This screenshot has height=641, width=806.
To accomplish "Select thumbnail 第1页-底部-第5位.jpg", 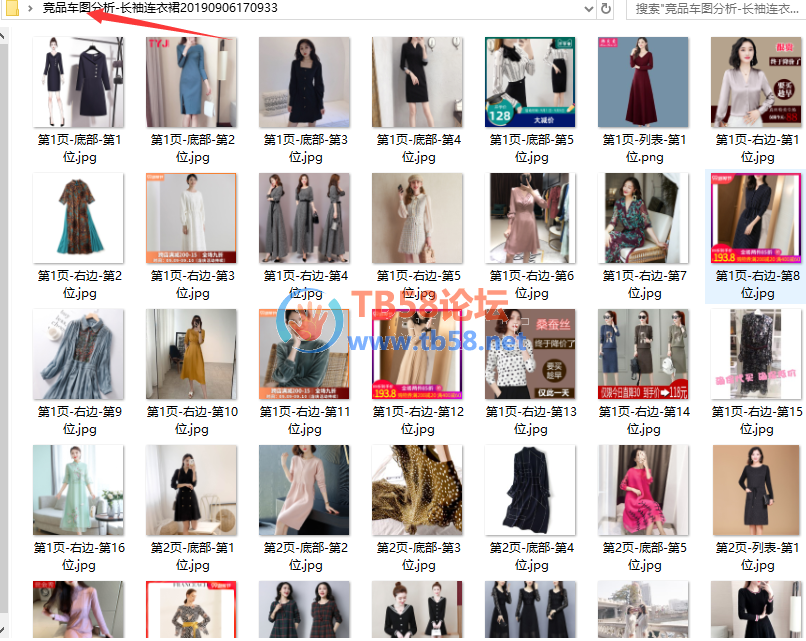I will [x=530, y=82].
